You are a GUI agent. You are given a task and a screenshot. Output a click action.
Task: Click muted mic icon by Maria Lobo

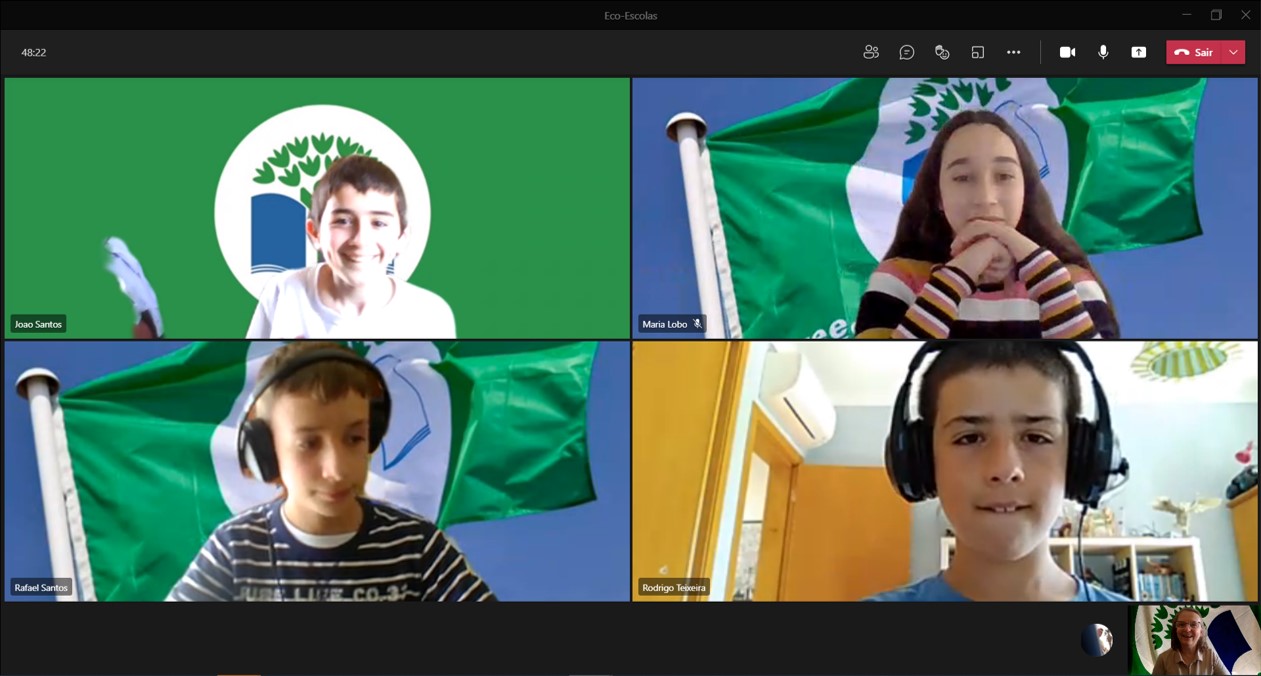[x=698, y=324]
